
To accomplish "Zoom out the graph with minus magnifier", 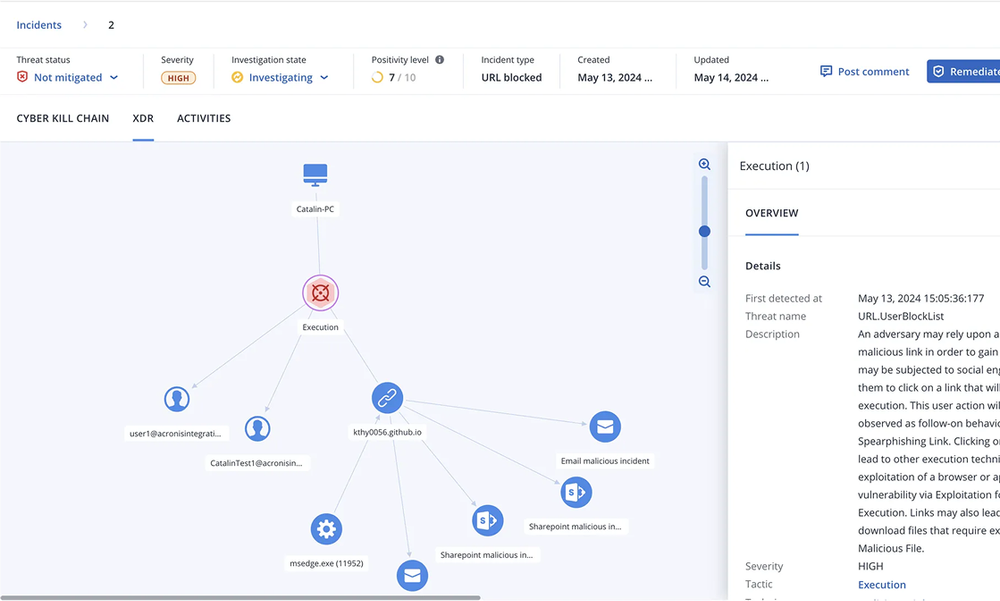I will click(704, 281).
